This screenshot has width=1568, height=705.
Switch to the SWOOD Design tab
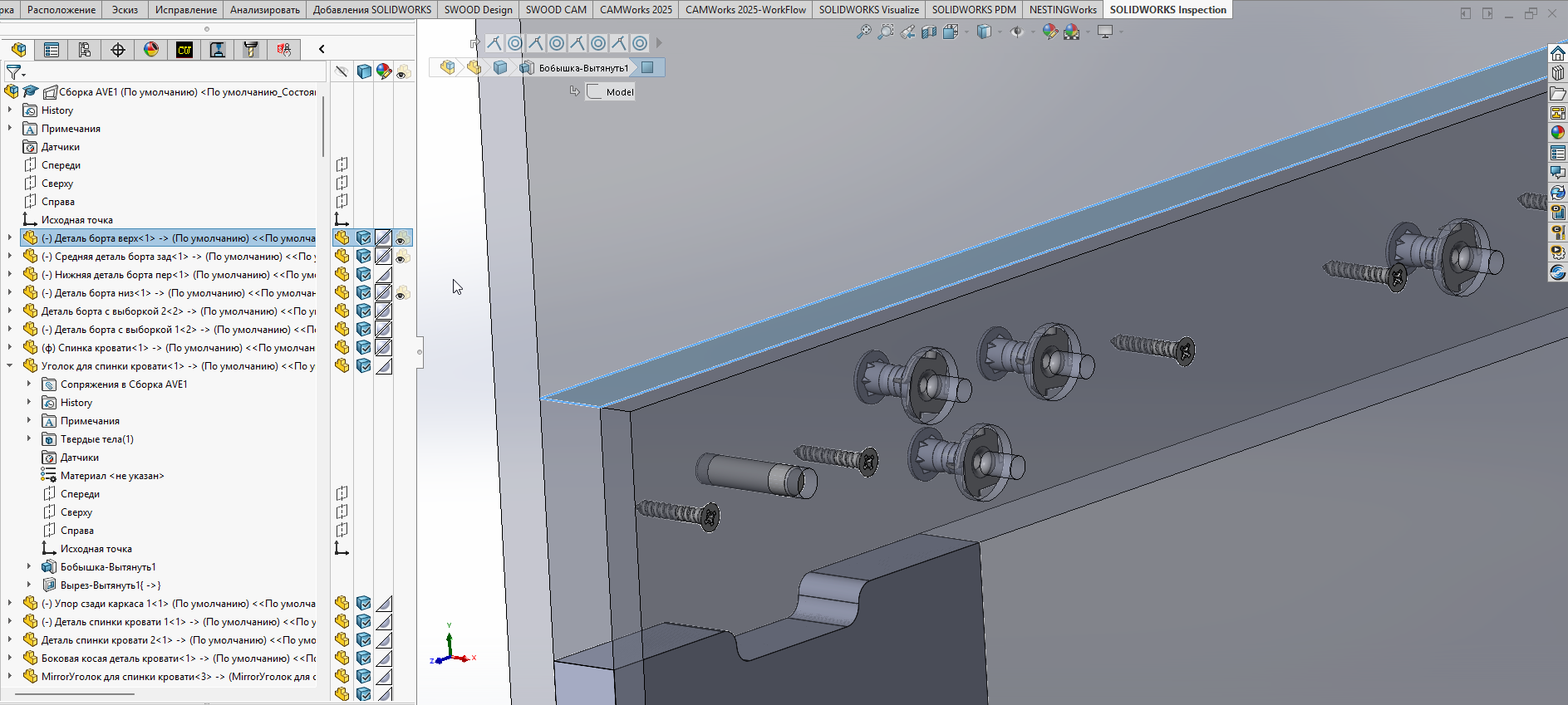pyautogui.click(x=478, y=9)
